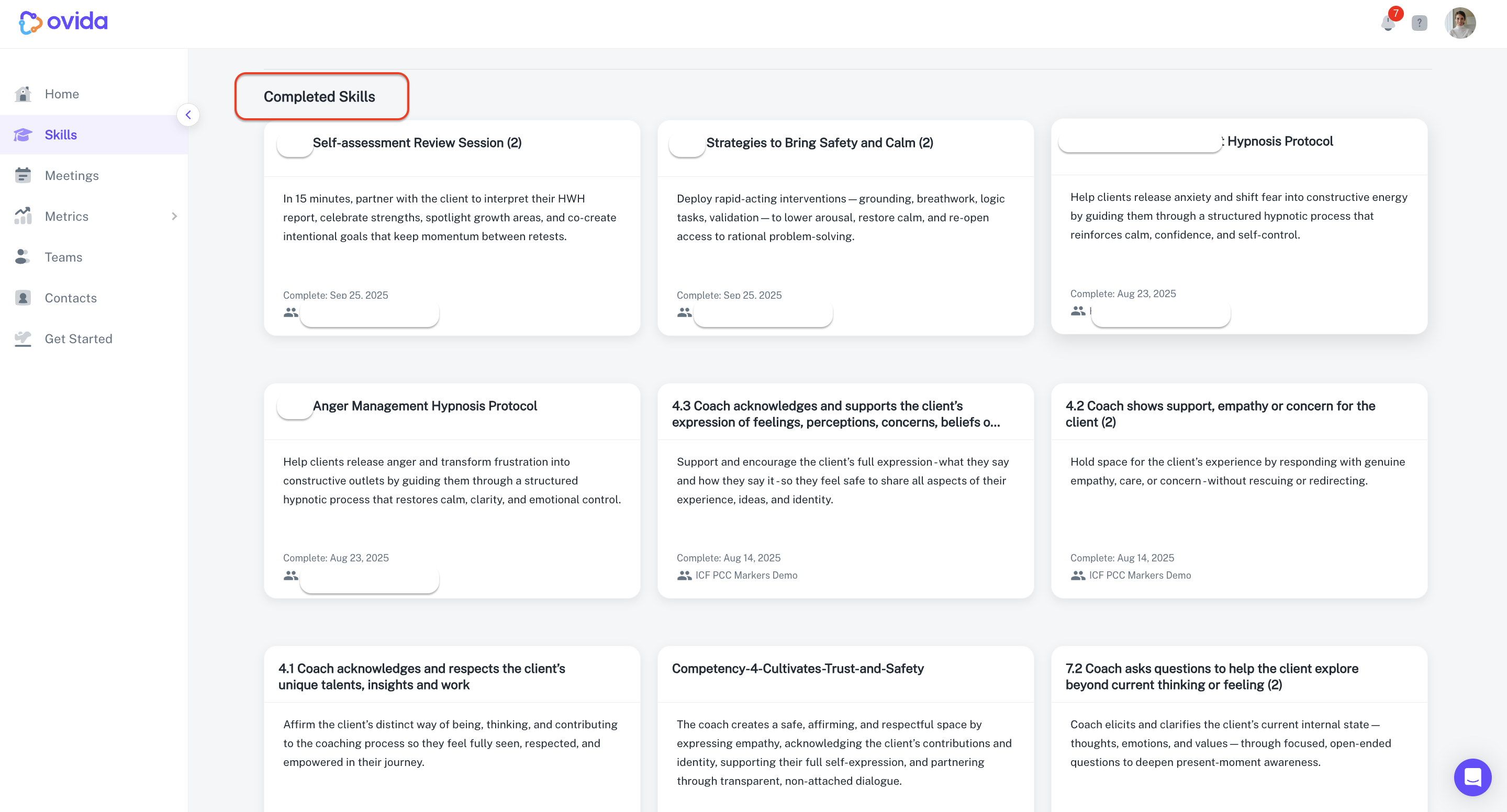The height and width of the screenshot is (812, 1507).
Task: Click the Skills graduation cap icon
Action: pyautogui.click(x=23, y=134)
